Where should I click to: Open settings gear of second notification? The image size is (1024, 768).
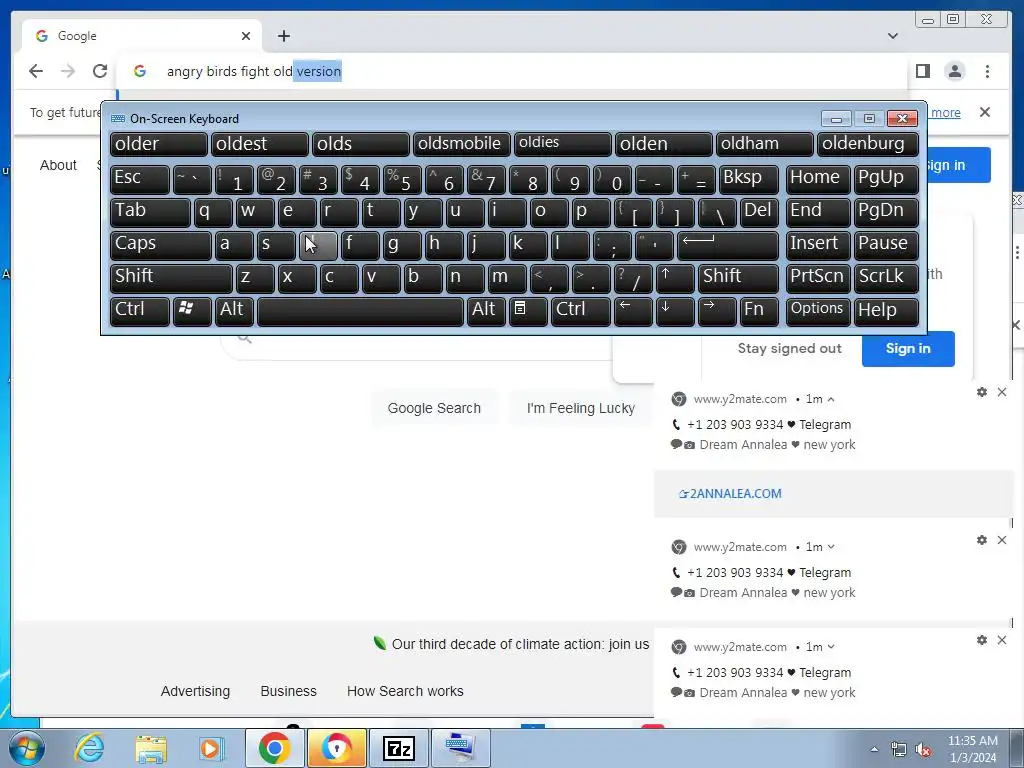click(x=982, y=540)
